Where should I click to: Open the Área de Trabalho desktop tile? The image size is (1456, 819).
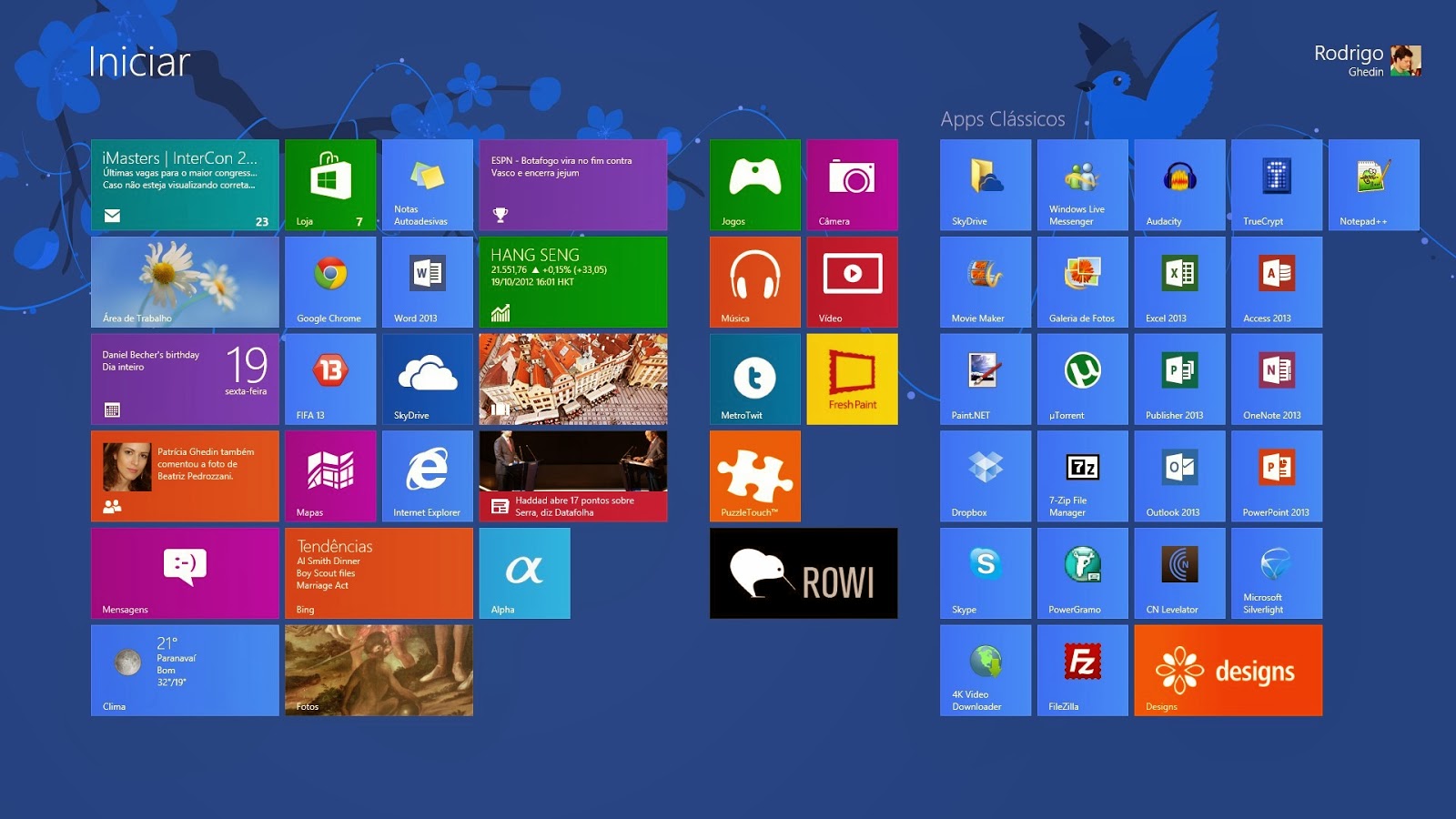click(185, 282)
